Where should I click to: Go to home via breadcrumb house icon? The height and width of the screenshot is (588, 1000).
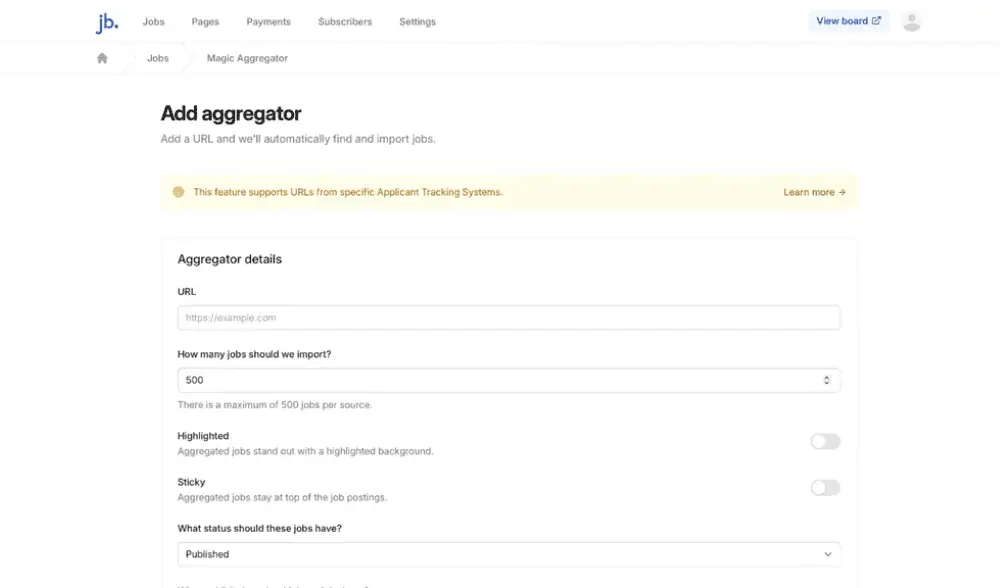[x=102, y=58]
